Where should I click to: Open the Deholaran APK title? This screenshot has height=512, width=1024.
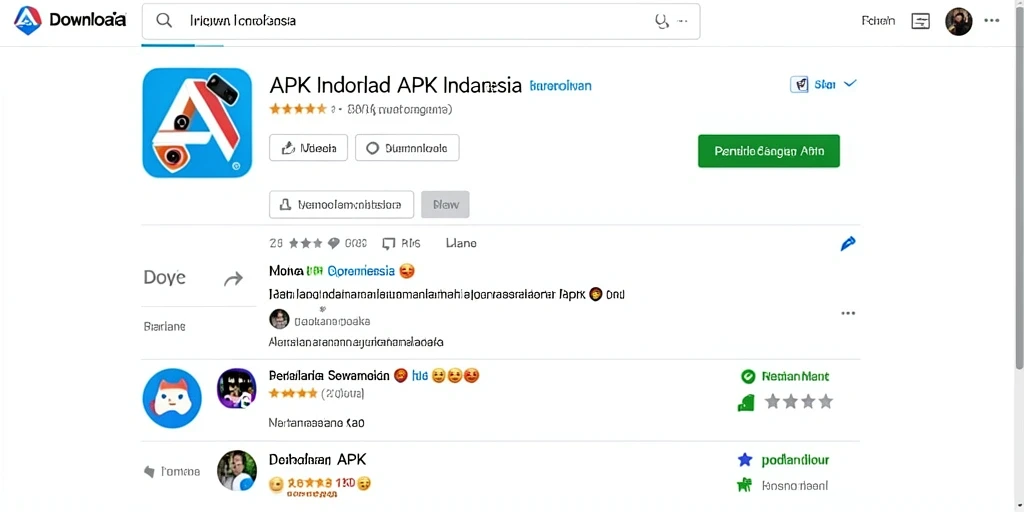click(317, 459)
